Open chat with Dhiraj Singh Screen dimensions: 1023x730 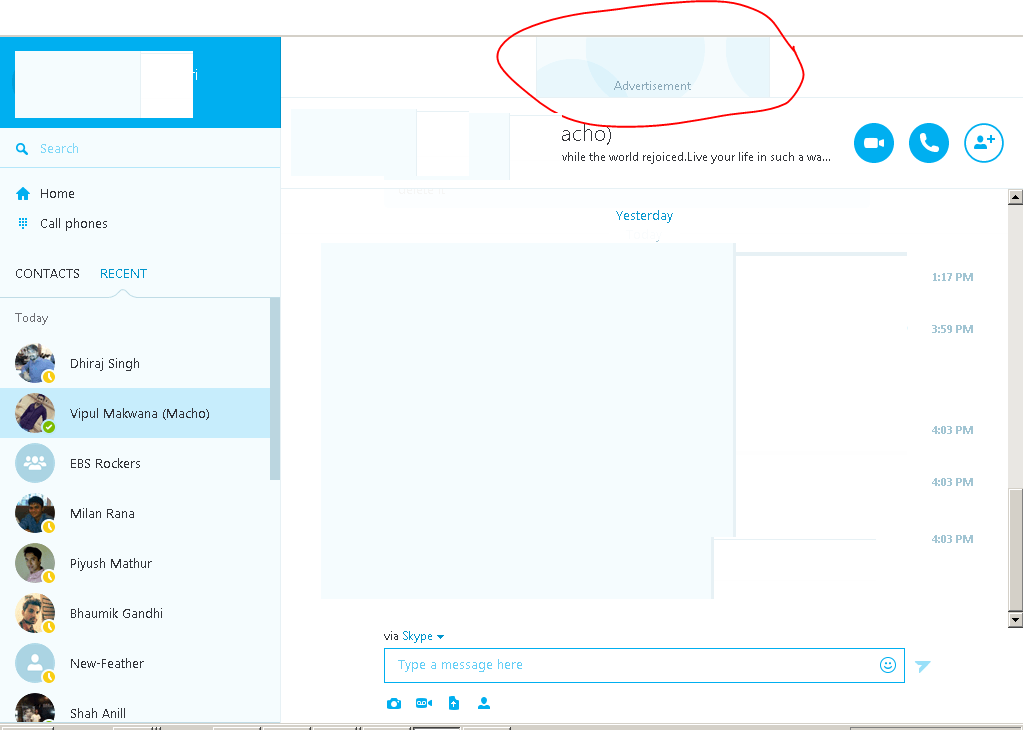tap(135, 363)
